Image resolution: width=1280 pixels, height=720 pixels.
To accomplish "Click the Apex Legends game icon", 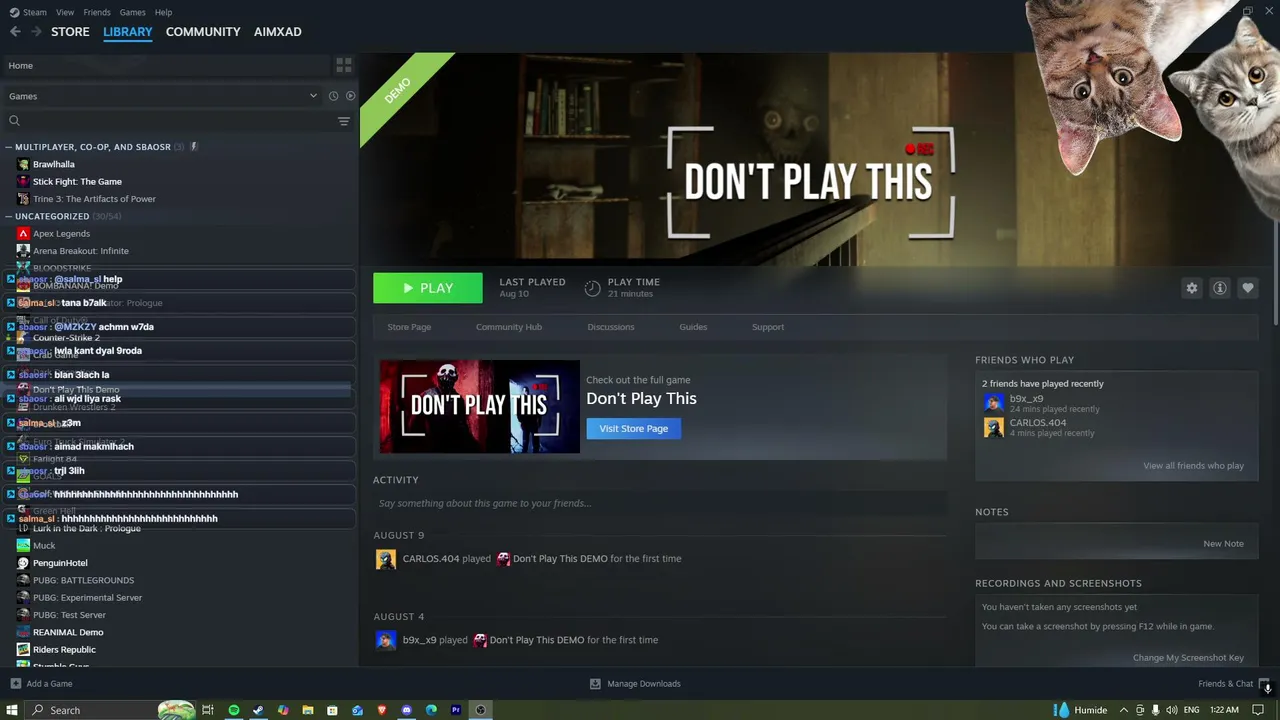I will pyautogui.click(x=24, y=233).
